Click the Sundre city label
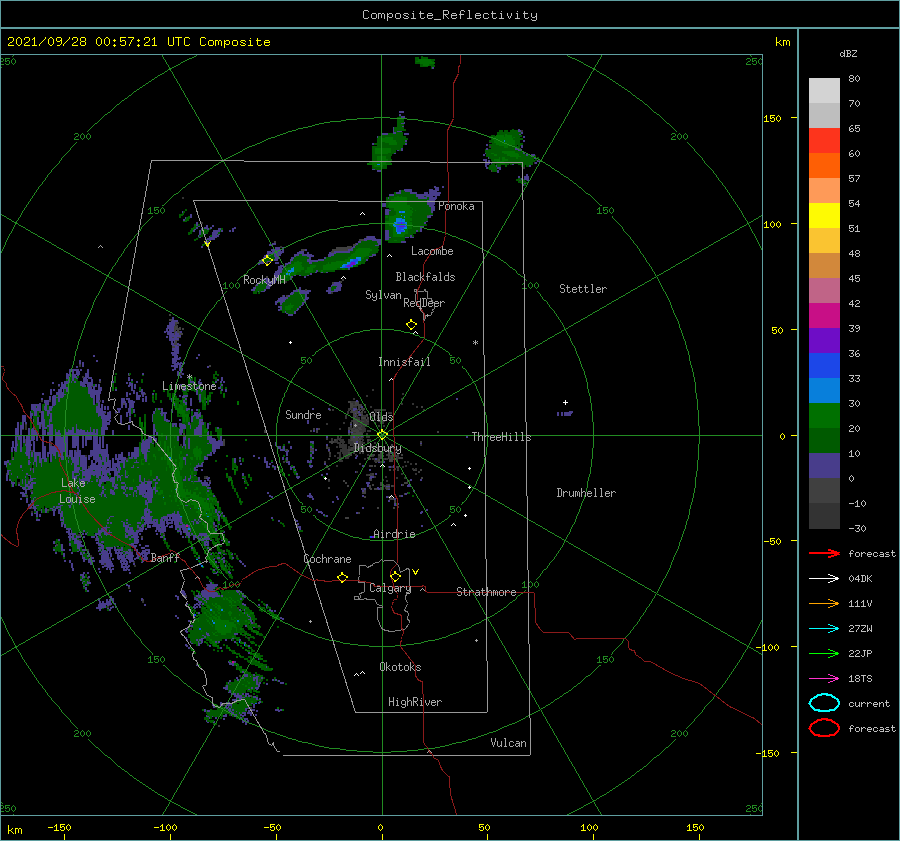Screen dimensions: 900x841 pyautogui.click(x=303, y=414)
